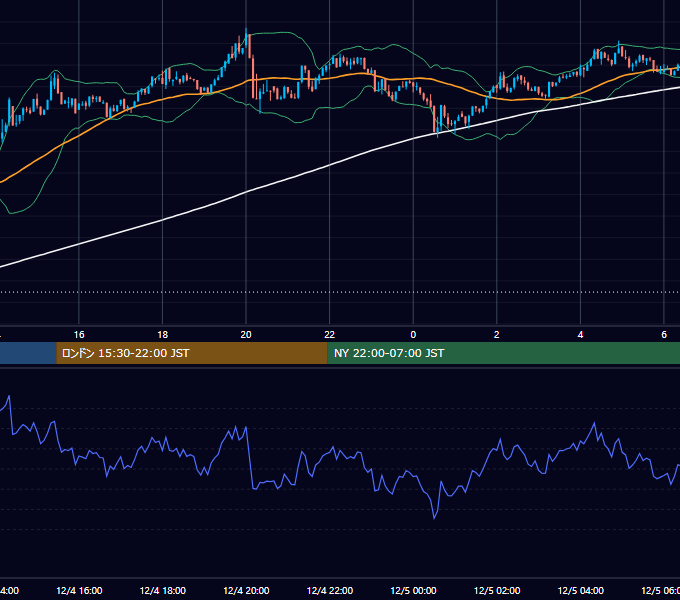The image size is (680, 600).
Task: Select the white dotted horizontal price line
Action: pyautogui.click(x=340, y=292)
